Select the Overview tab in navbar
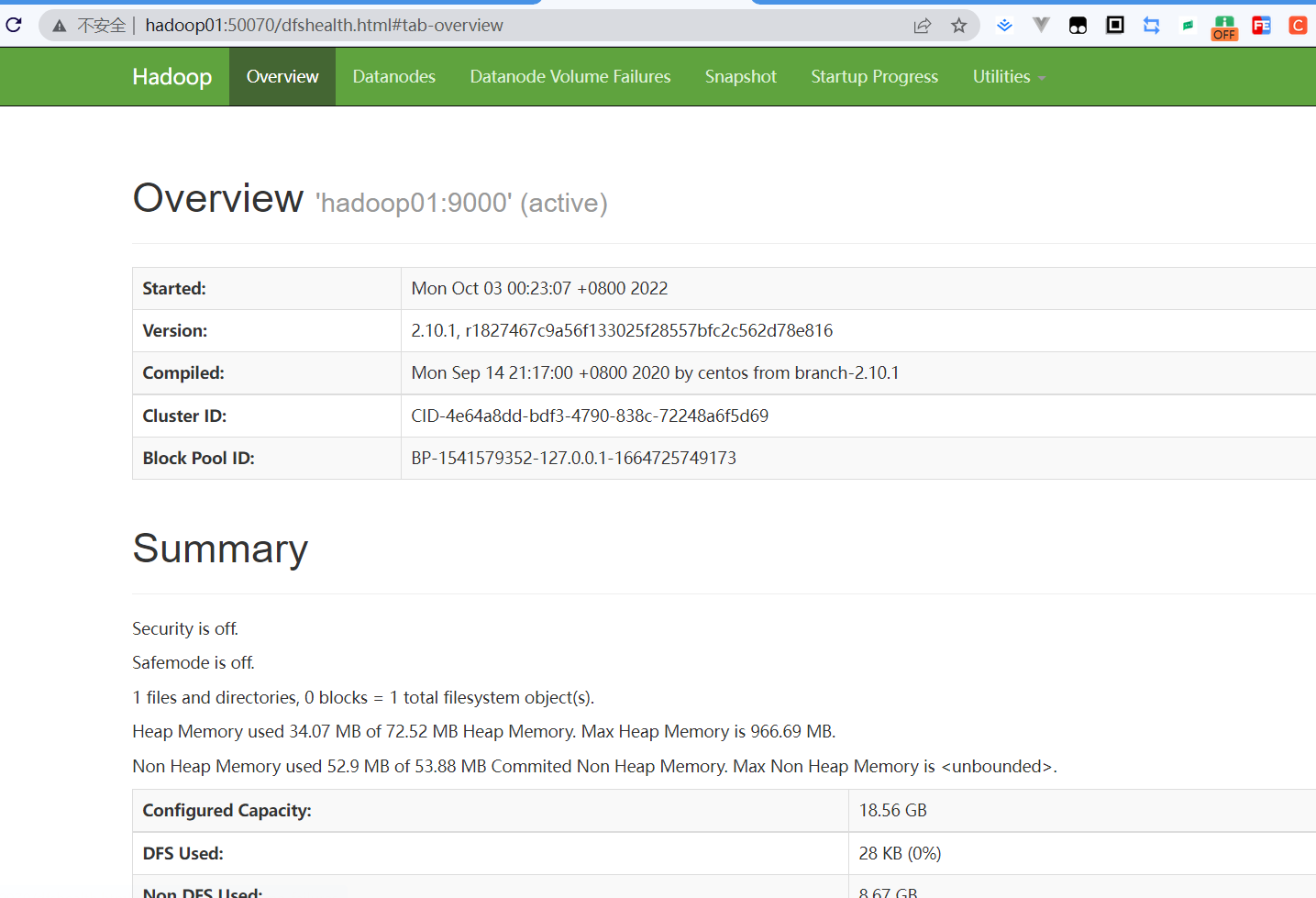 coord(282,77)
